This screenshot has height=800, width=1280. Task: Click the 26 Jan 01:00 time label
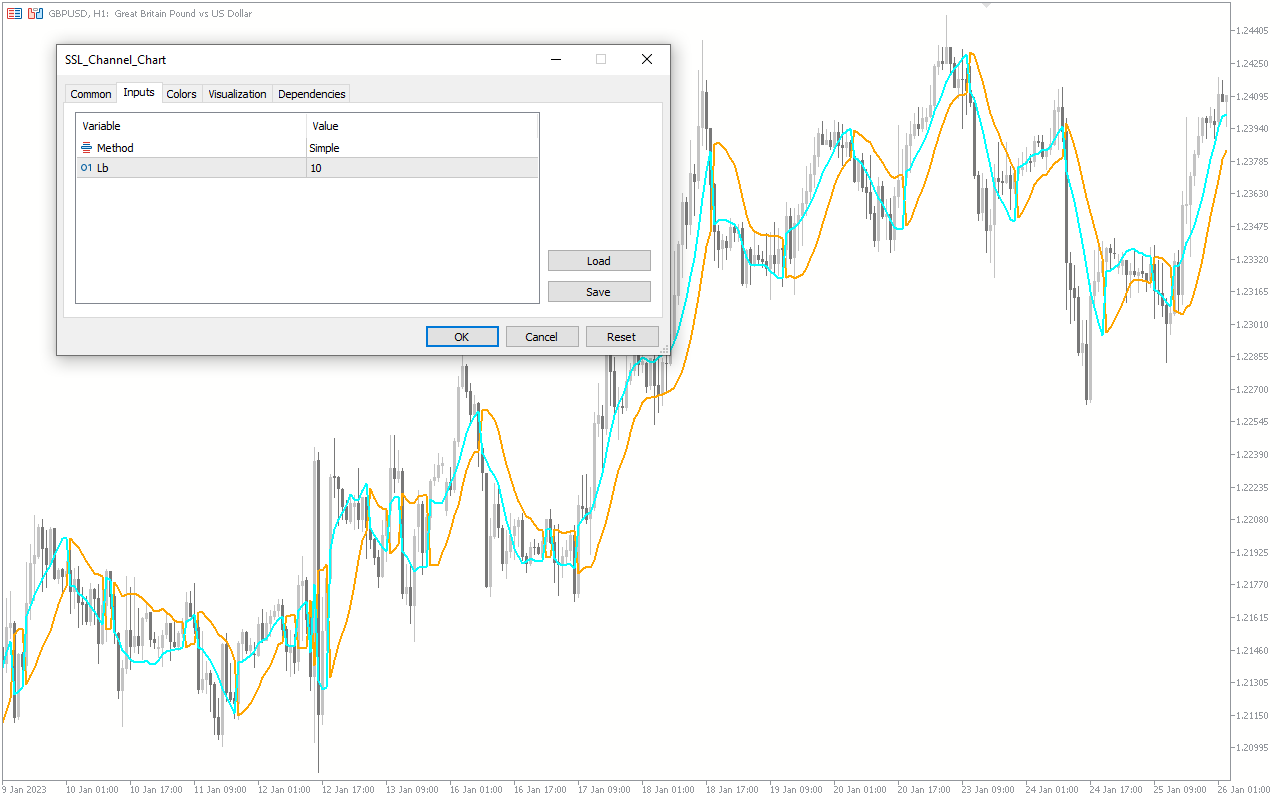pyautogui.click(x=1244, y=790)
